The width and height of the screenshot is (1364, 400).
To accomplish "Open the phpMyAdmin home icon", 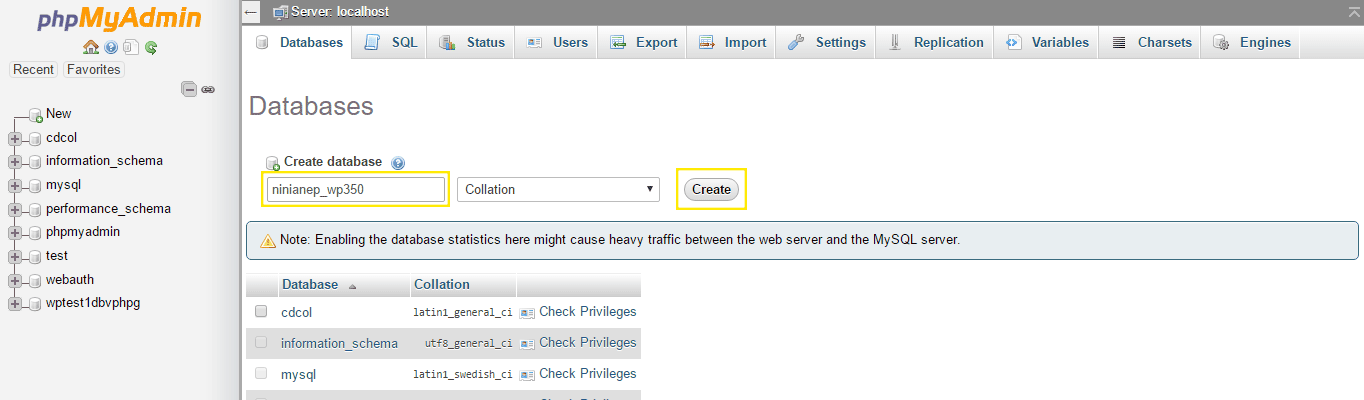I will (x=91, y=47).
